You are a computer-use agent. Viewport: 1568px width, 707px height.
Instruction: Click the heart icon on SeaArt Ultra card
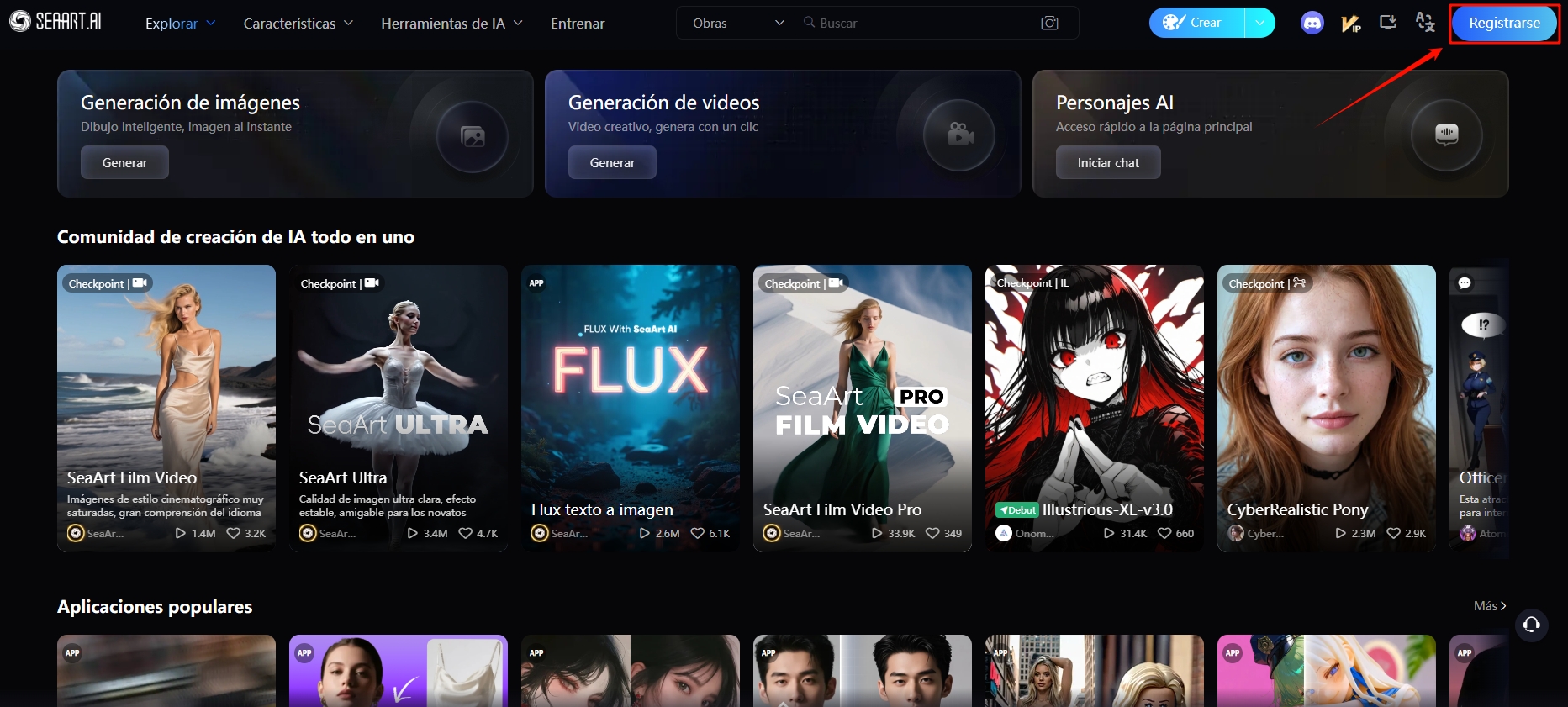[465, 533]
